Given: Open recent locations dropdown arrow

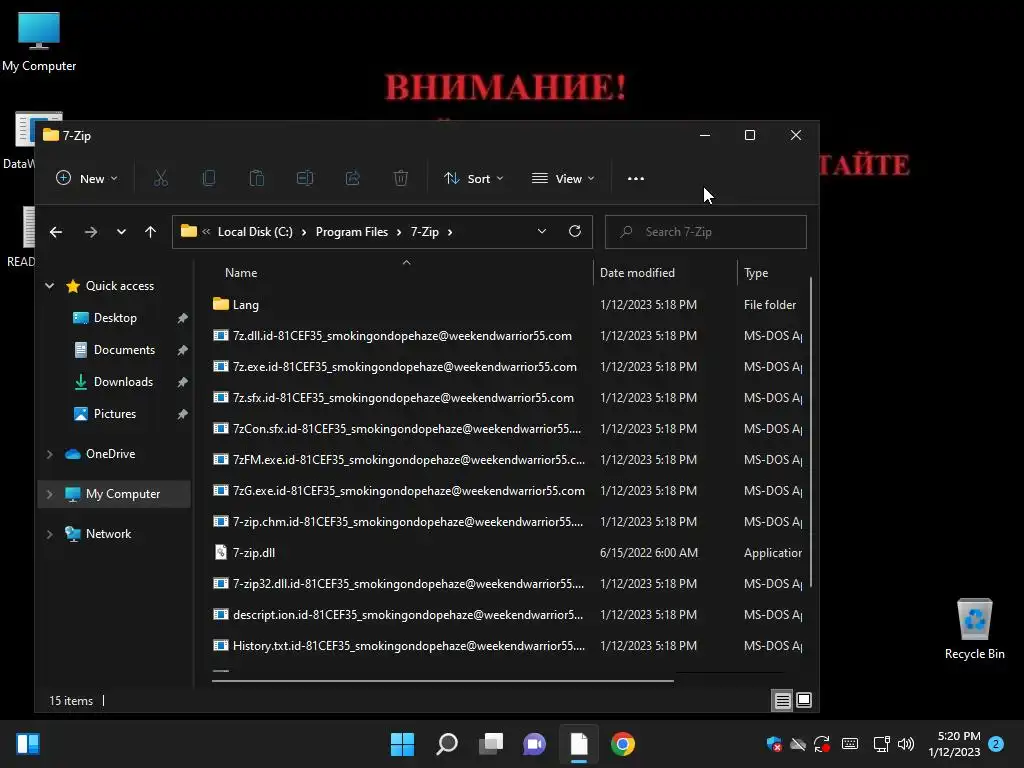Looking at the screenshot, I should click(x=121, y=232).
